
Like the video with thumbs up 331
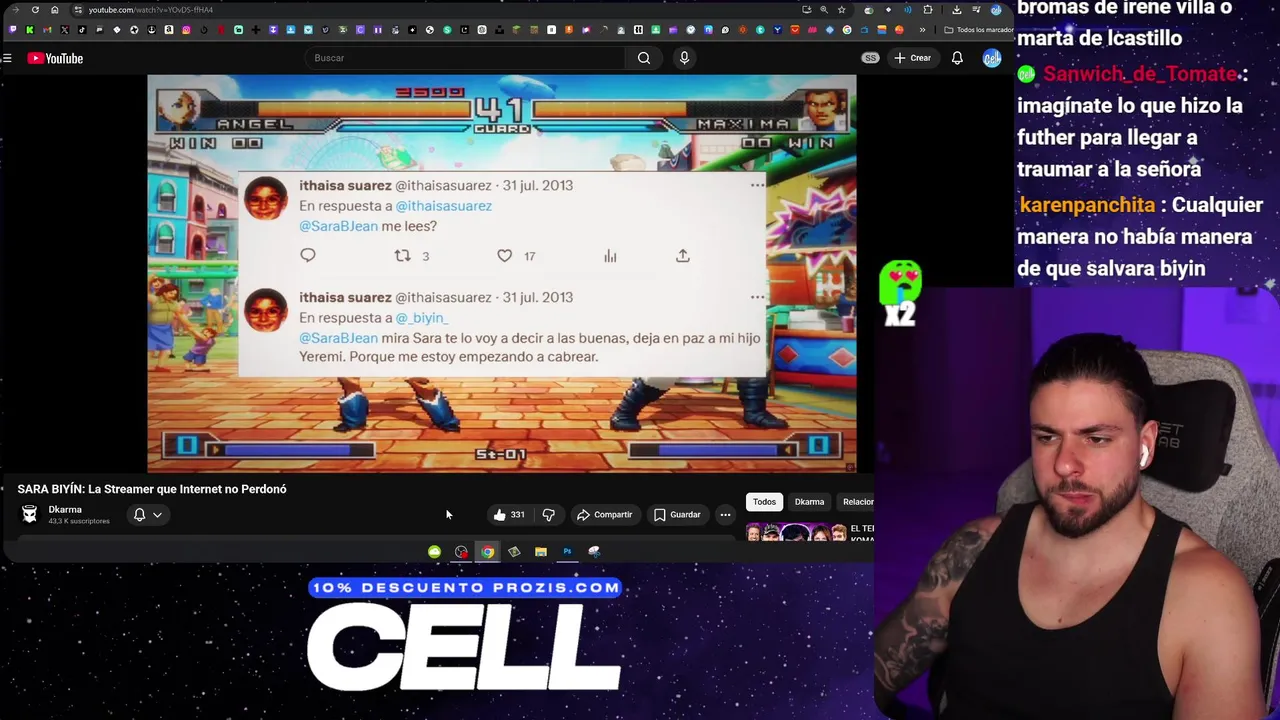[x=509, y=515]
